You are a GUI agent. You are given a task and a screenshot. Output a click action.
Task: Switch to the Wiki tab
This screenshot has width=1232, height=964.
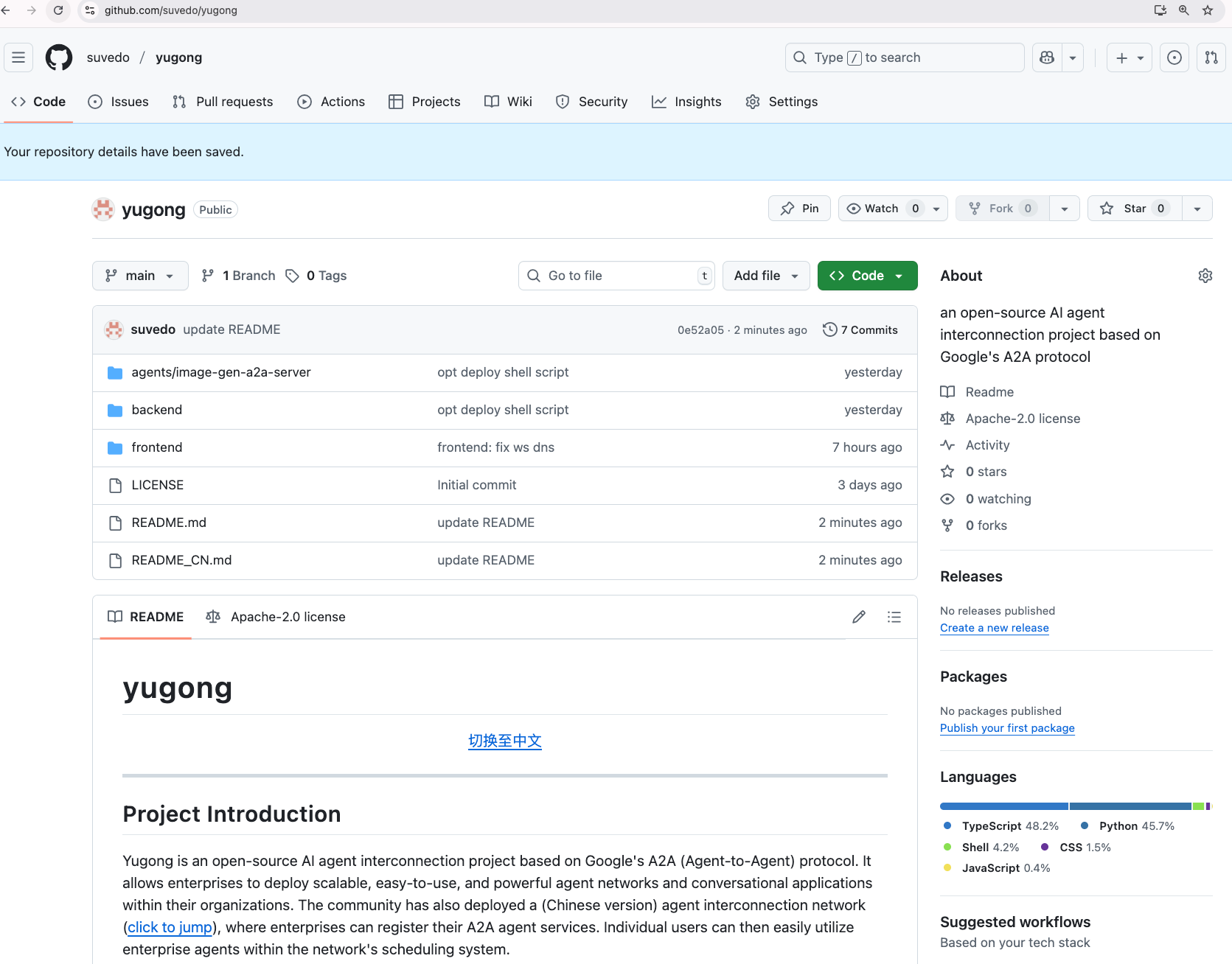508,102
